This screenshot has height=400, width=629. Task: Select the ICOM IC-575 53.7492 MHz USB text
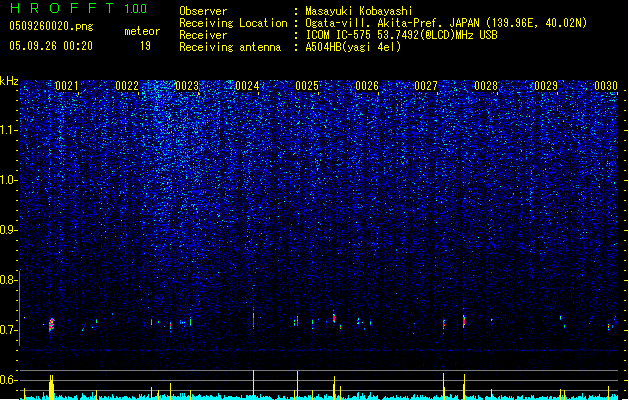(x=401, y=35)
